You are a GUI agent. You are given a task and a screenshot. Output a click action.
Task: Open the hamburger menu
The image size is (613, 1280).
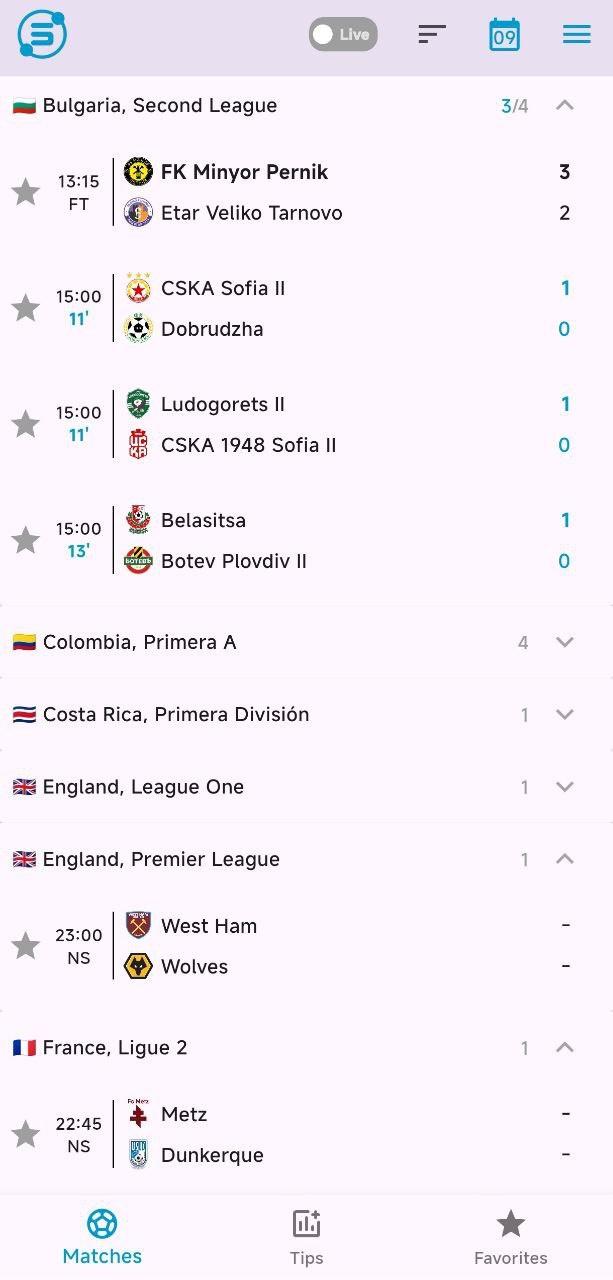click(577, 34)
